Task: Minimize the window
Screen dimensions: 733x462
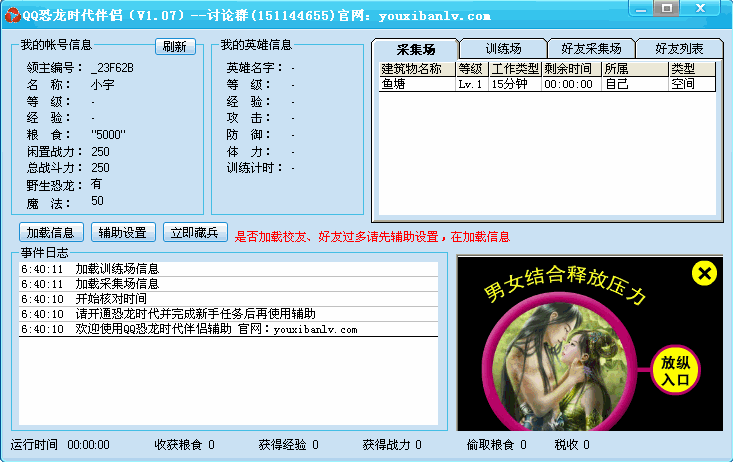Action: [x=641, y=9]
